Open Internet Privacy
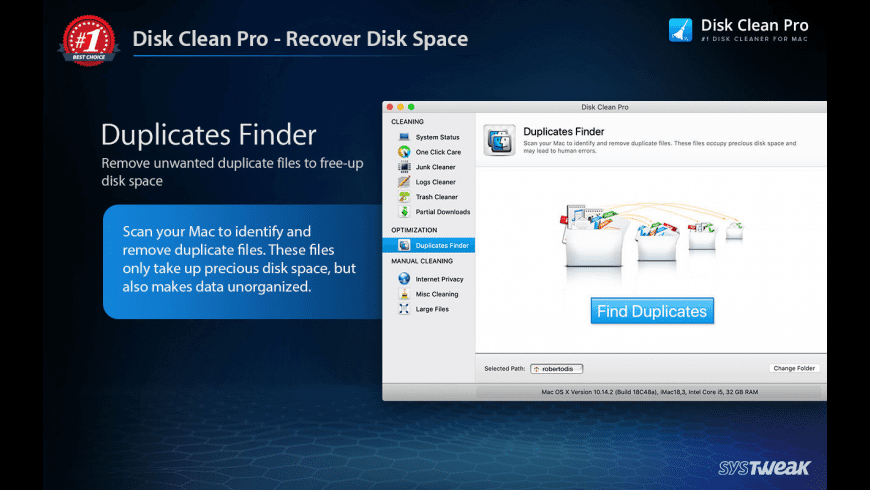The height and width of the screenshot is (490, 870). (x=439, y=279)
